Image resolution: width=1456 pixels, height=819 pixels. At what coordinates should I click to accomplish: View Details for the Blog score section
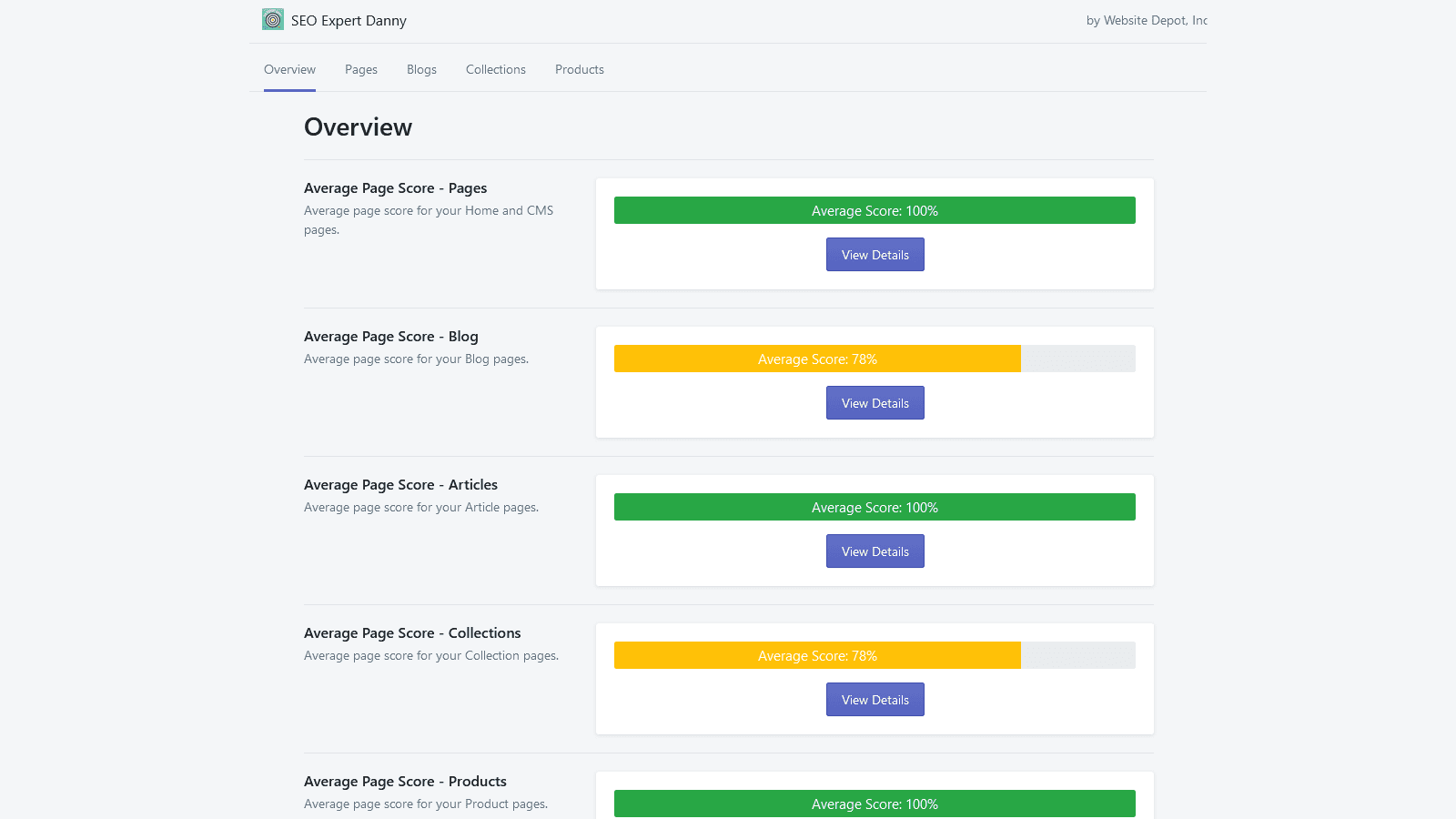[875, 402]
